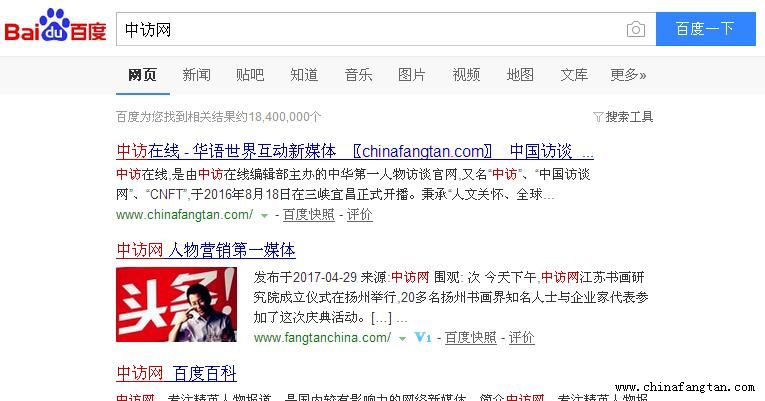The height and width of the screenshot is (401, 765).
Task: Expand arrow next to www.fangtanchina.com
Action: pos(402,339)
